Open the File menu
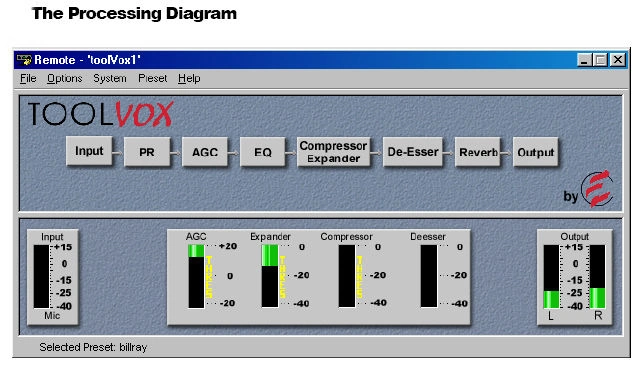The width and height of the screenshot is (634, 366). pos(28,78)
